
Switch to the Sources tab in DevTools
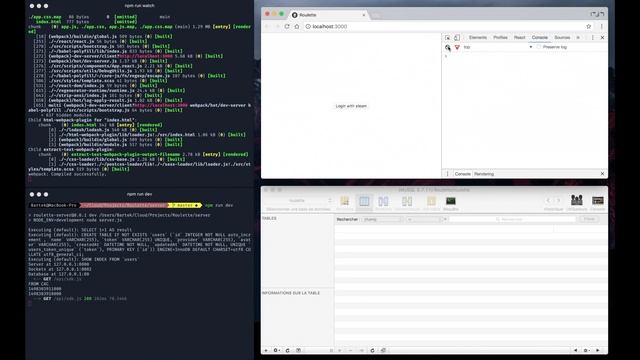pyautogui.click(x=562, y=38)
